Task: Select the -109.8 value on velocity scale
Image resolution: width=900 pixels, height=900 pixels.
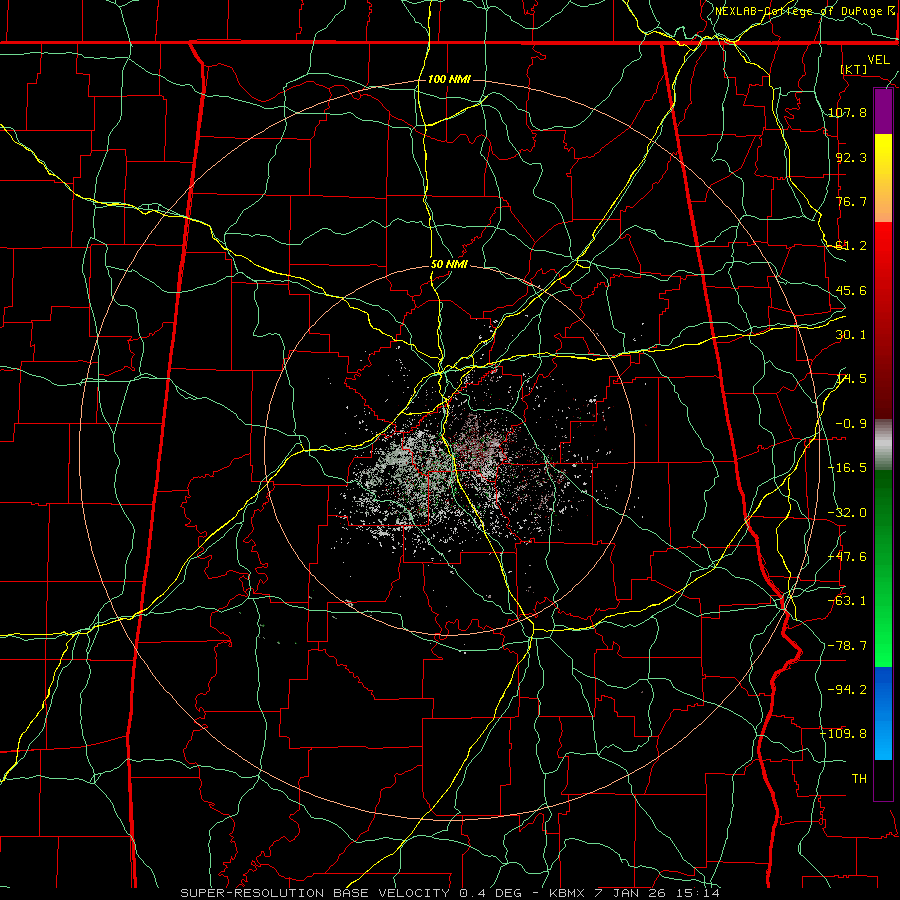Action: pyautogui.click(x=843, y=734)
